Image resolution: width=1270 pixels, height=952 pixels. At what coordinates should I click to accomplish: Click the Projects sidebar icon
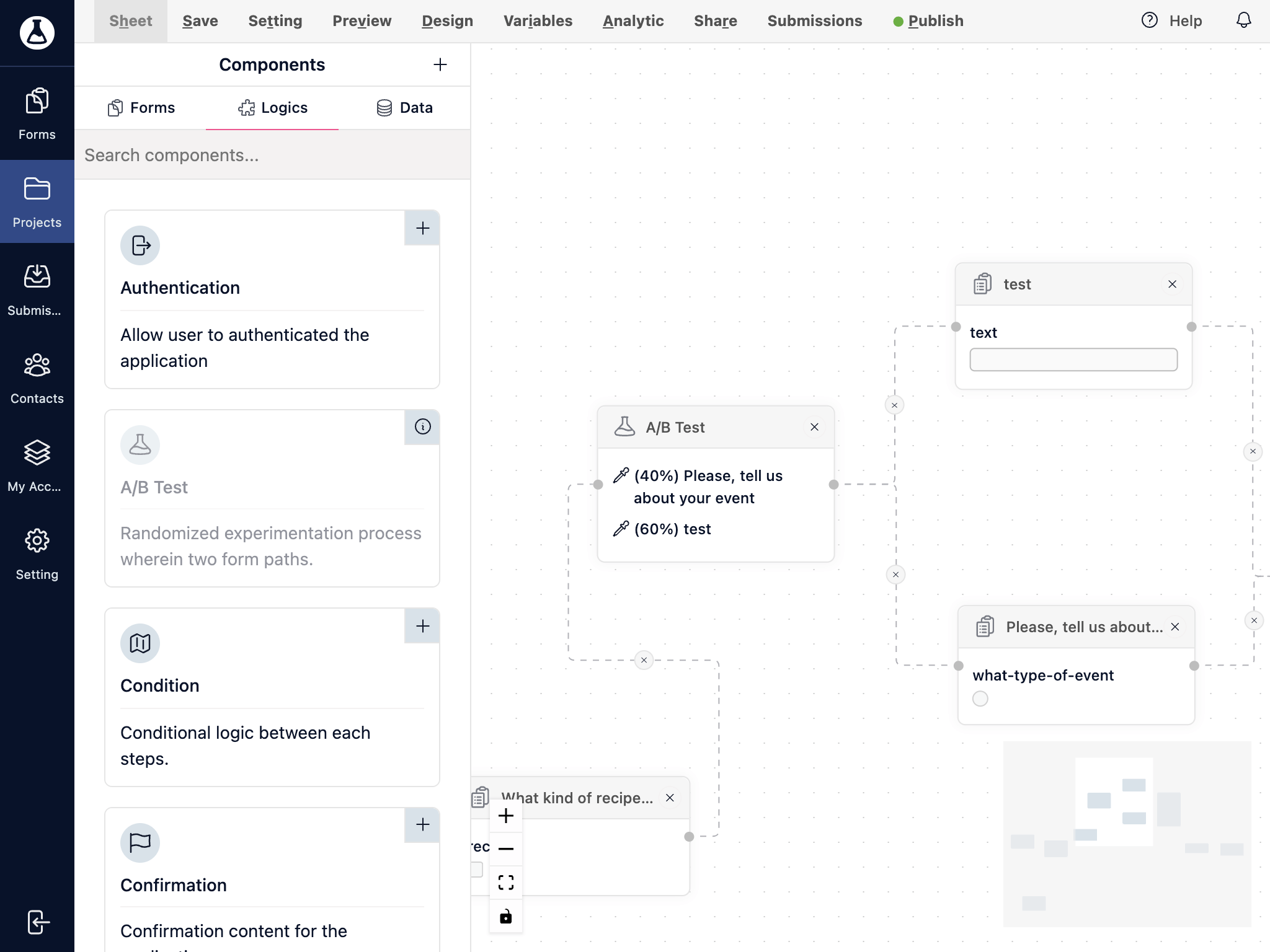37,200
